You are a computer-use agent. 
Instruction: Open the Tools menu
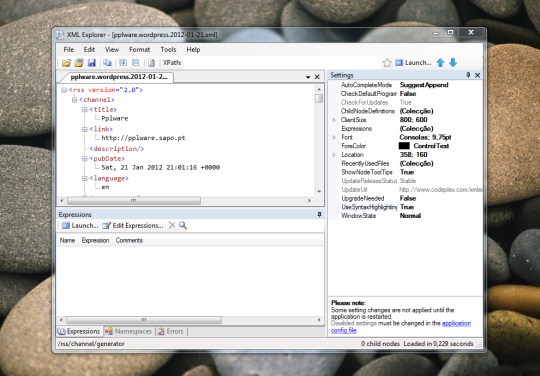(168, 50)
